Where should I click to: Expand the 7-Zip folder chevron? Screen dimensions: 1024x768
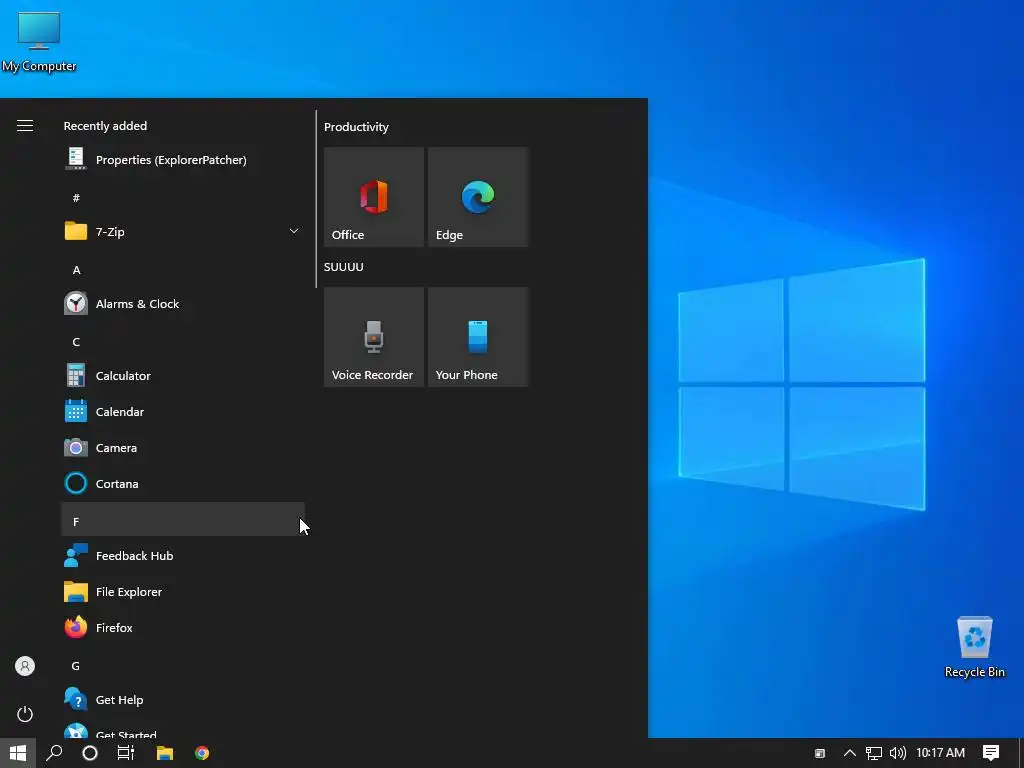tap(294, 231)
